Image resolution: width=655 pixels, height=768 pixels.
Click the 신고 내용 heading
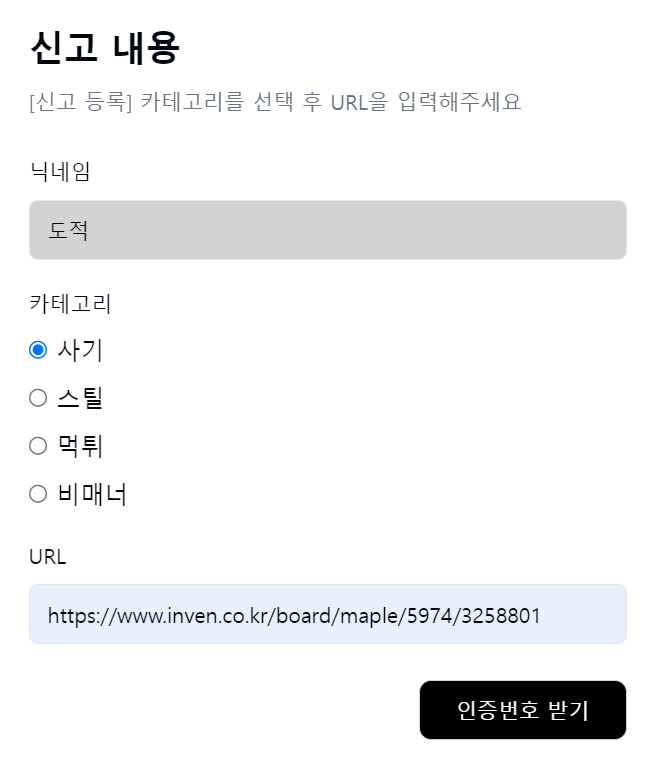(x=105, y=48)
